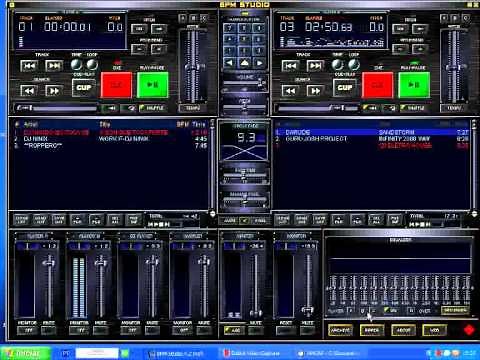Image resolution: width=480 pixels, height=360 pixels.
Task: Rewind search on right player
Action: (x=290, y=91)
